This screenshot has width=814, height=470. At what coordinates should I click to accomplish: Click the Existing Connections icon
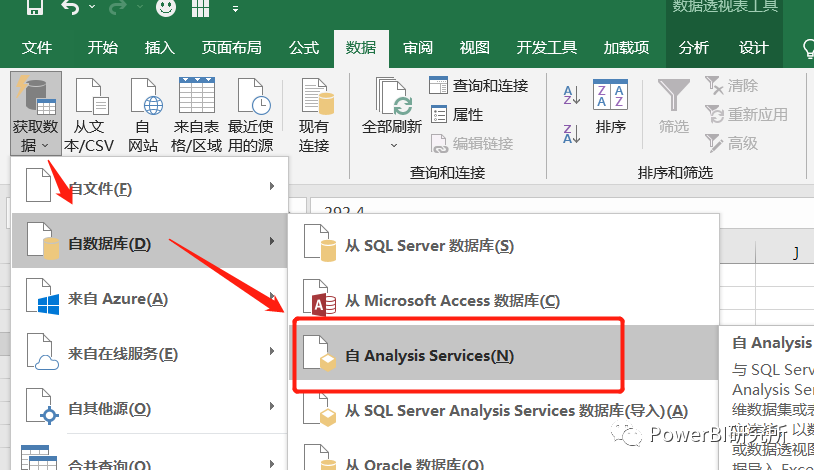click(313, 99)
